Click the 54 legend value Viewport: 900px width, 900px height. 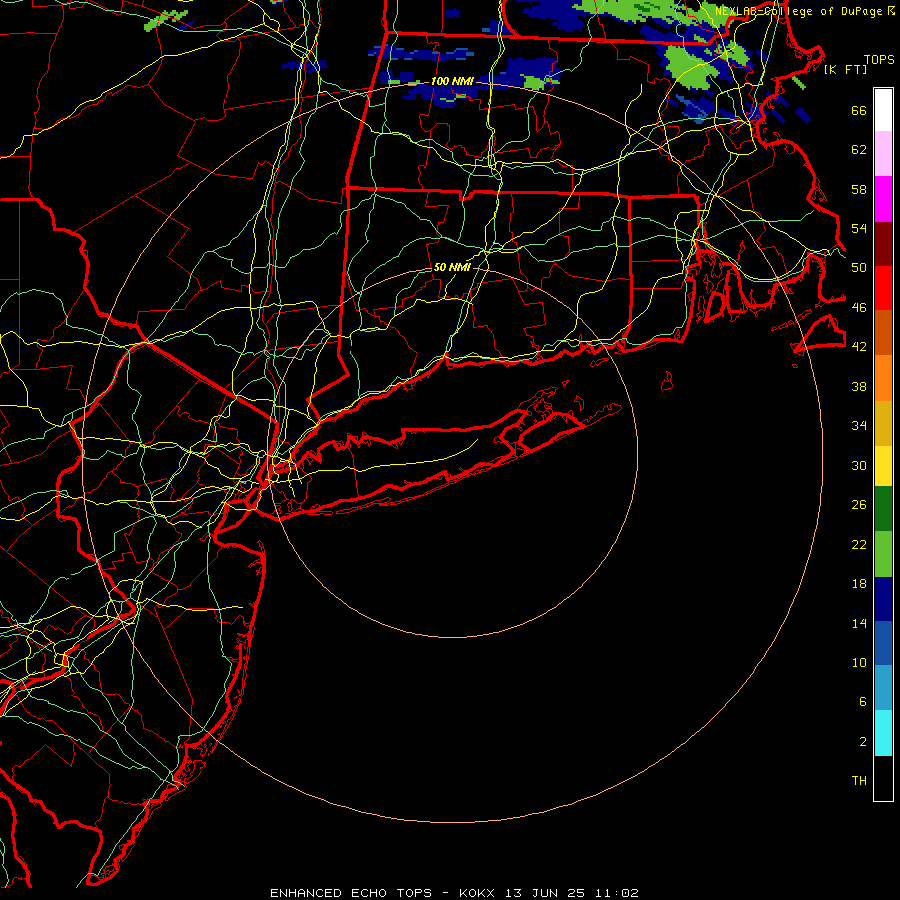[x=859, y=228]
